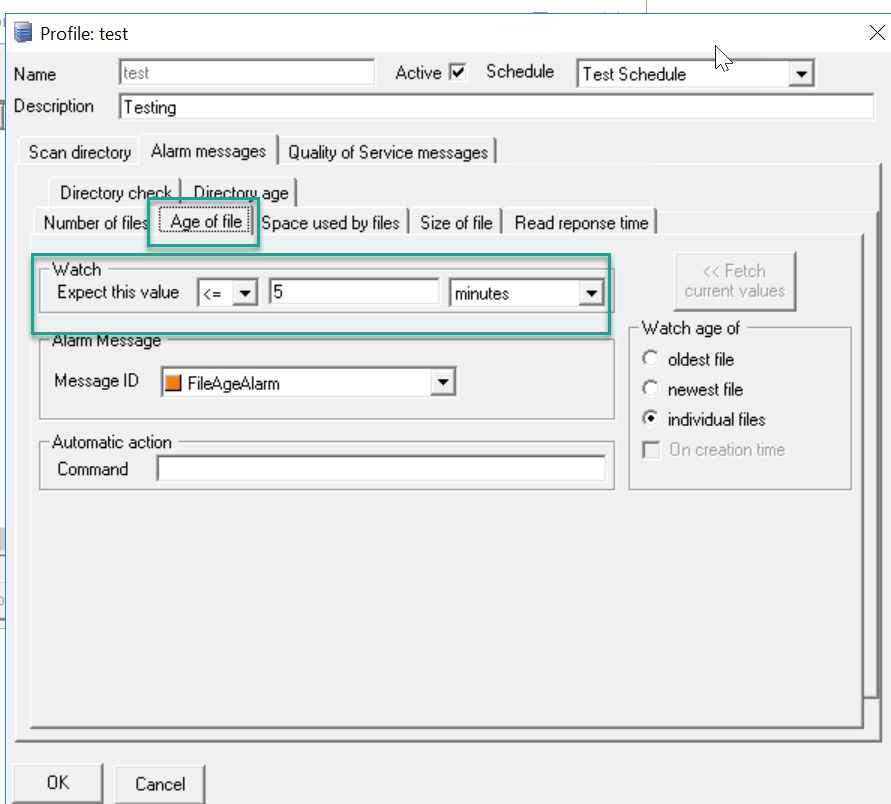Go to the Size of file tab
Viewport: 891px width, 804px height.
point(456,223)
